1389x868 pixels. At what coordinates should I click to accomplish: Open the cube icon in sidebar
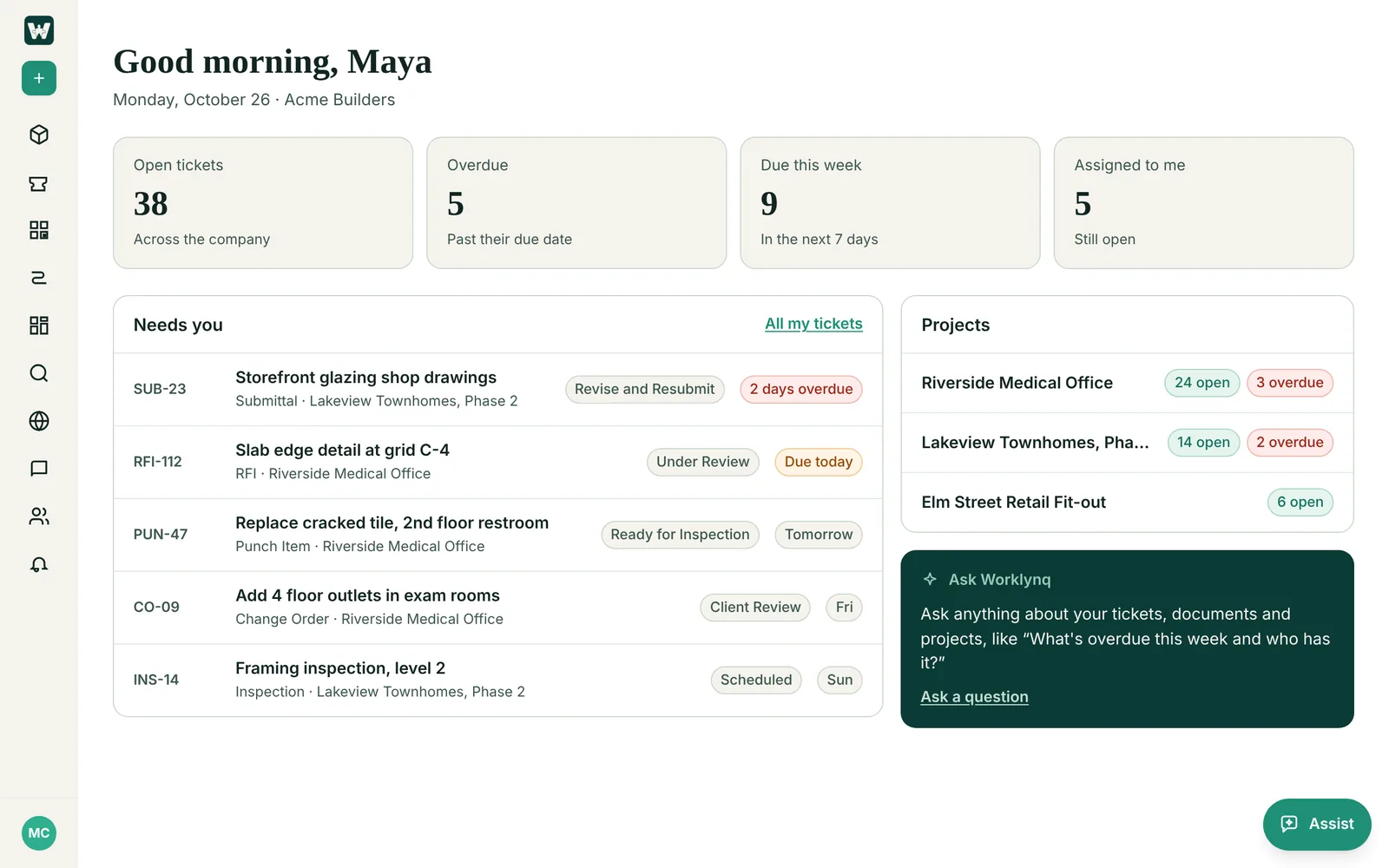(39, 135)
